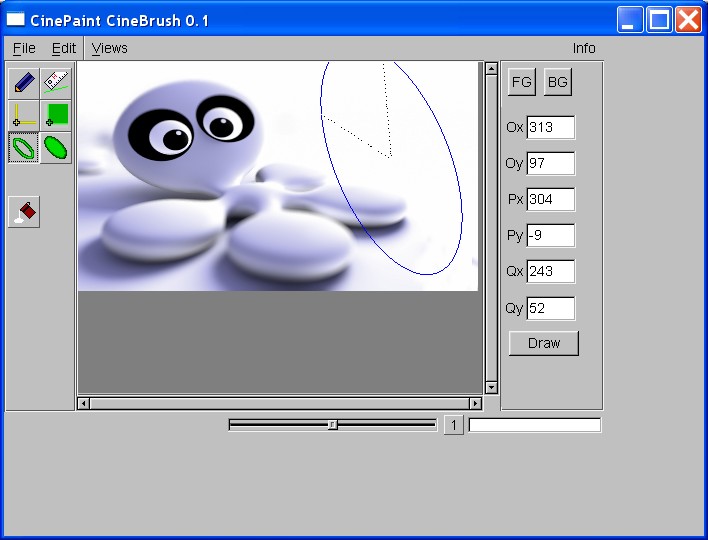This screenshot has width=708, height=540.
Task: Click the Px input field
Action: 551,199
